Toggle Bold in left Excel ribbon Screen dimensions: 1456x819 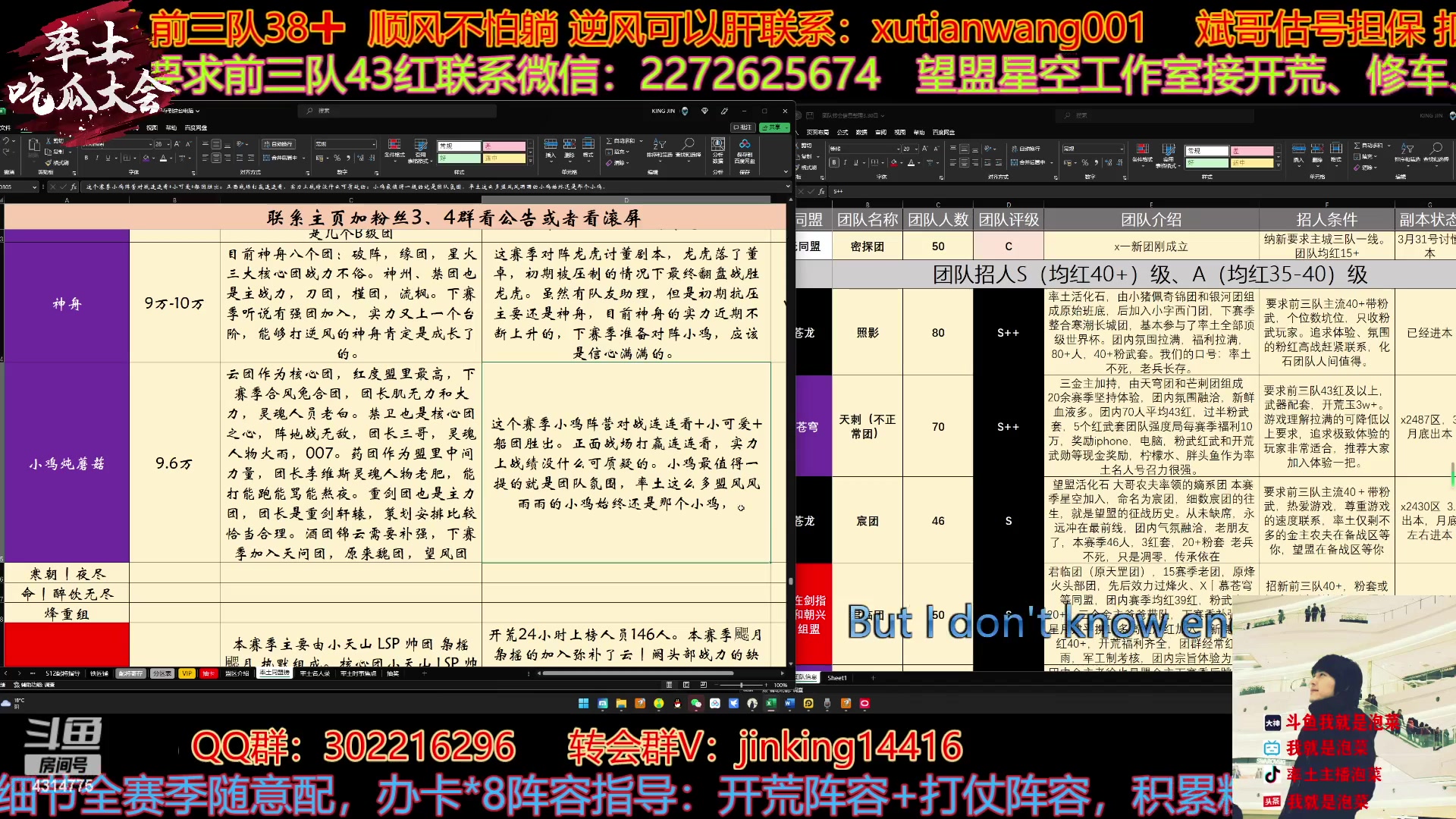[86, 158]
